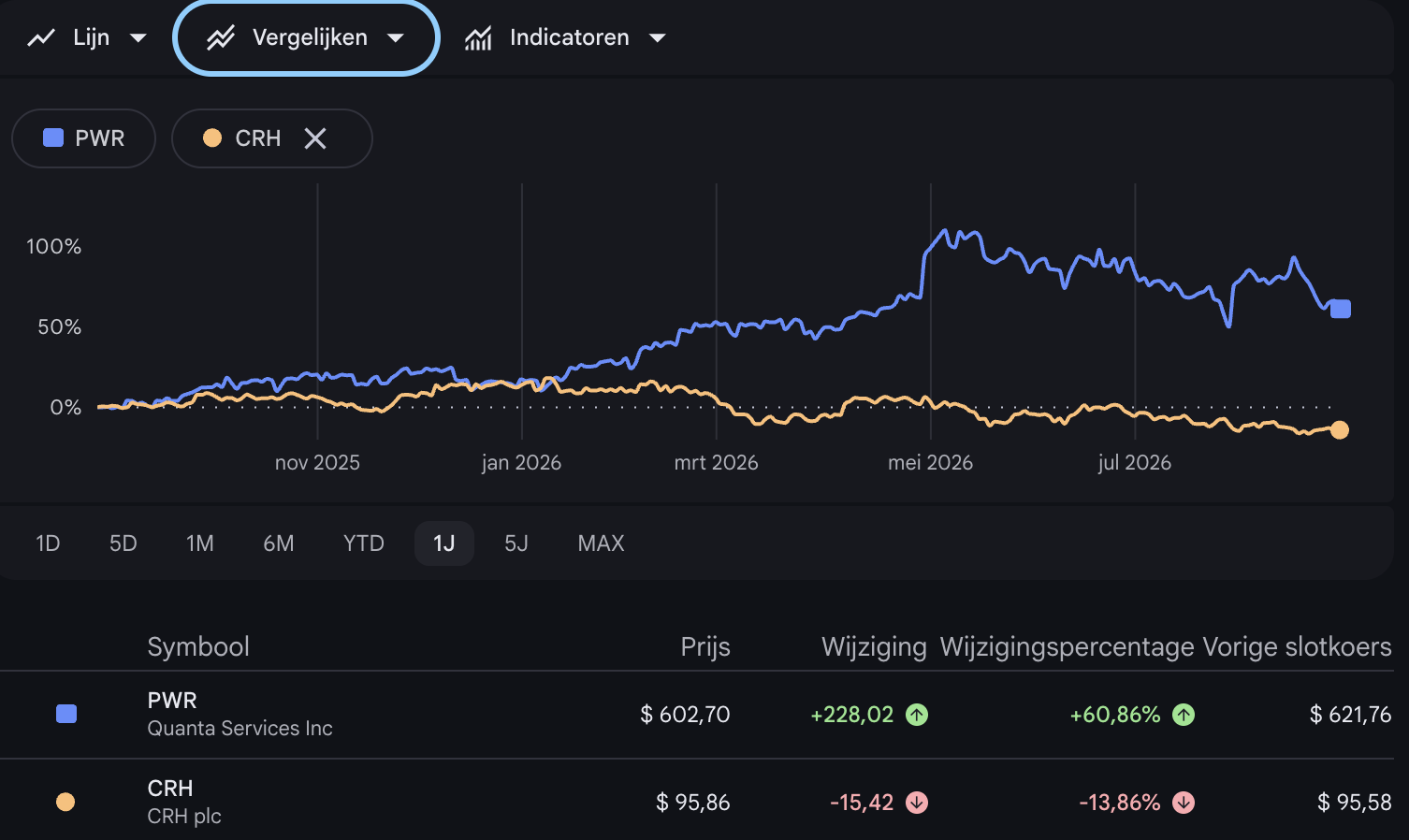Click the nov 2025 axis label

[x=317, y=463]
